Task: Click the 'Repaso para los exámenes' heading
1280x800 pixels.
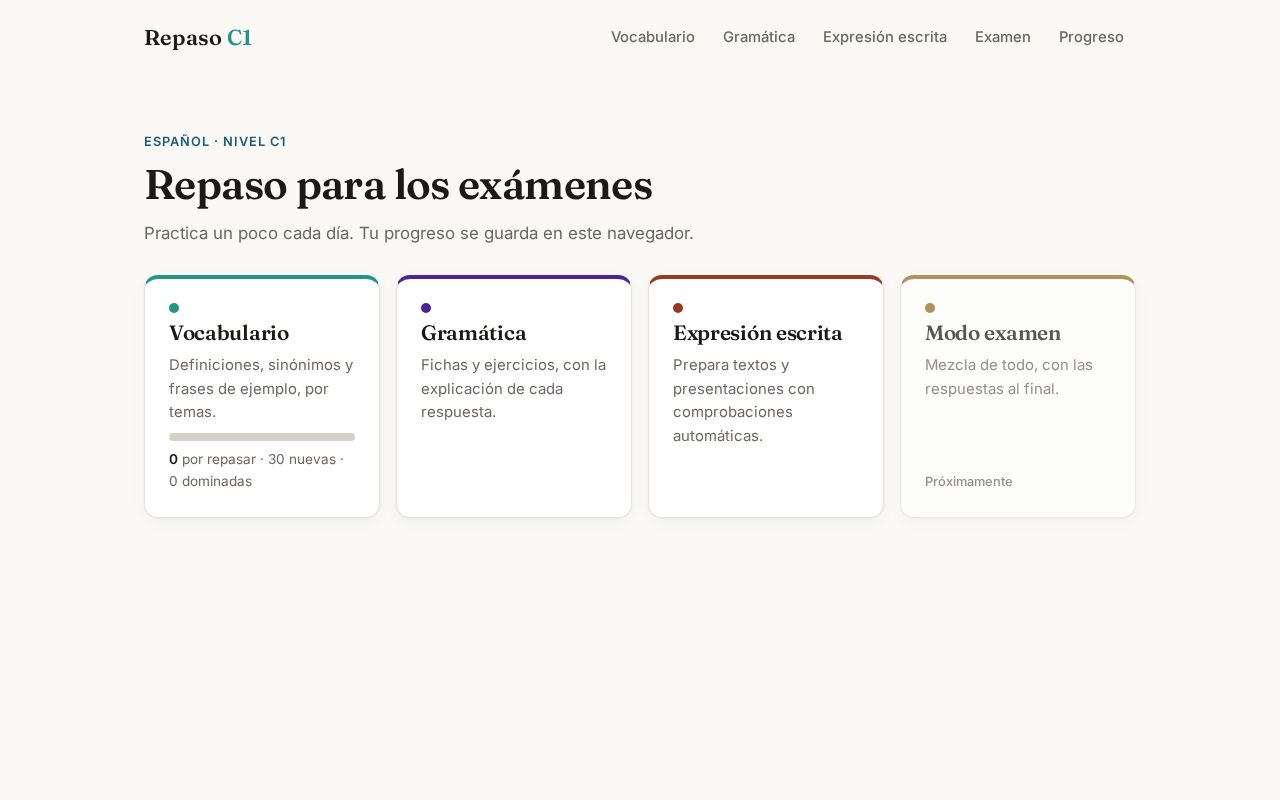Action: pyautogui.click(x=398, y=185)
